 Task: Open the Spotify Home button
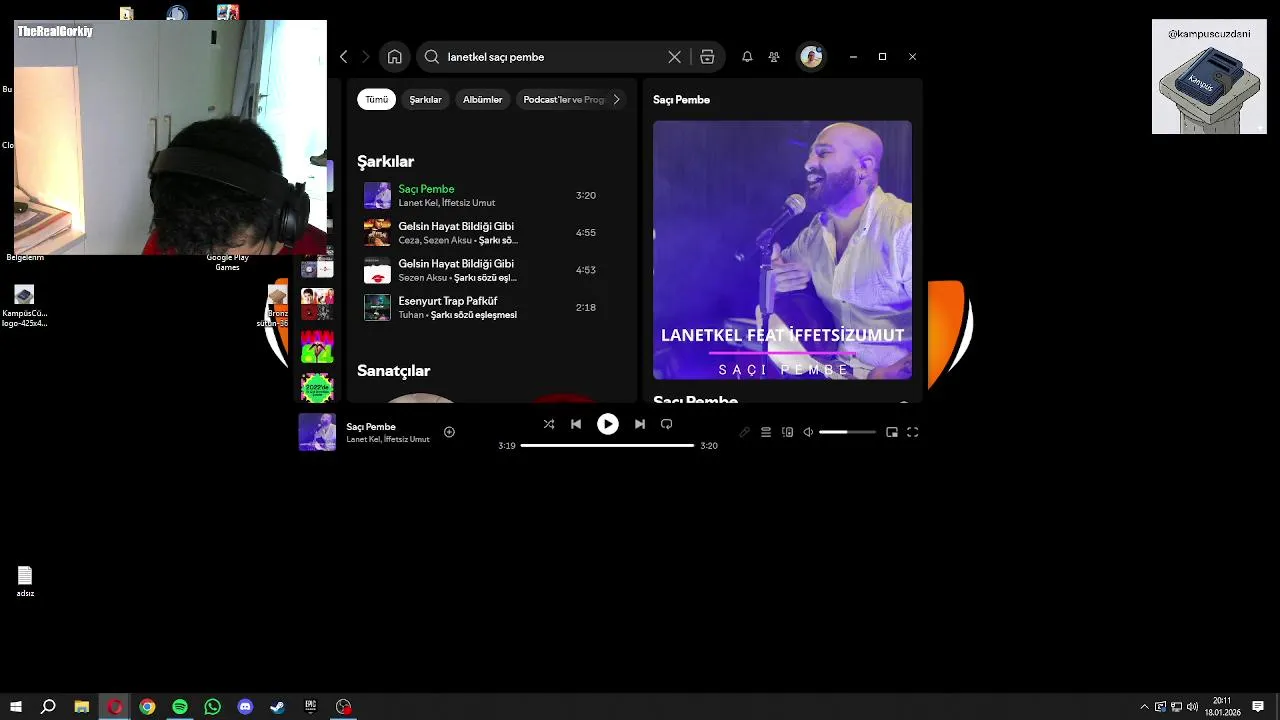point(395,57)
